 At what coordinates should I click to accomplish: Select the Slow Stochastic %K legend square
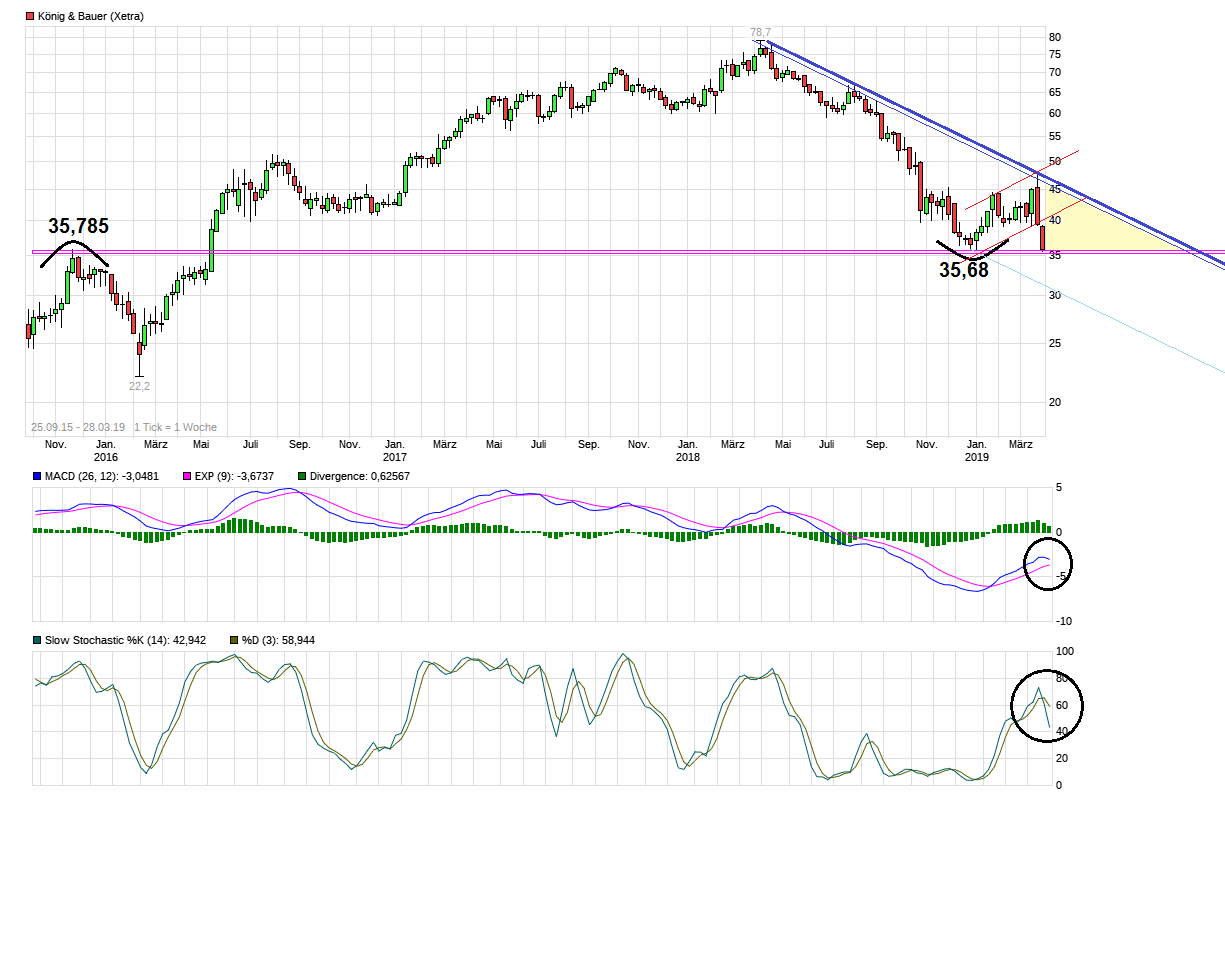[x=37, y=640]
